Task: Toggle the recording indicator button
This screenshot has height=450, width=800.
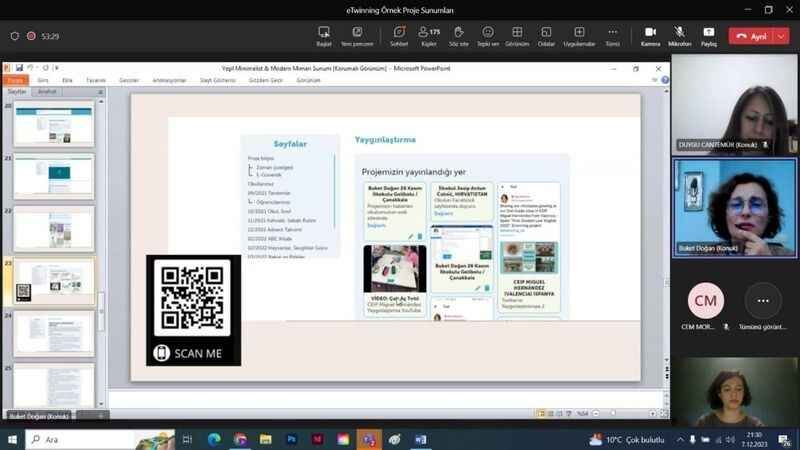Action: click(x=31, y=36)
